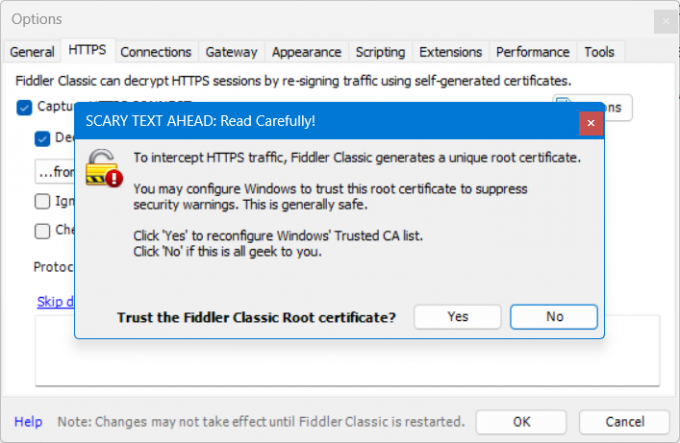Screen dimensions: 680x443
Task: Open the Scripting tab
Action: 380,52
